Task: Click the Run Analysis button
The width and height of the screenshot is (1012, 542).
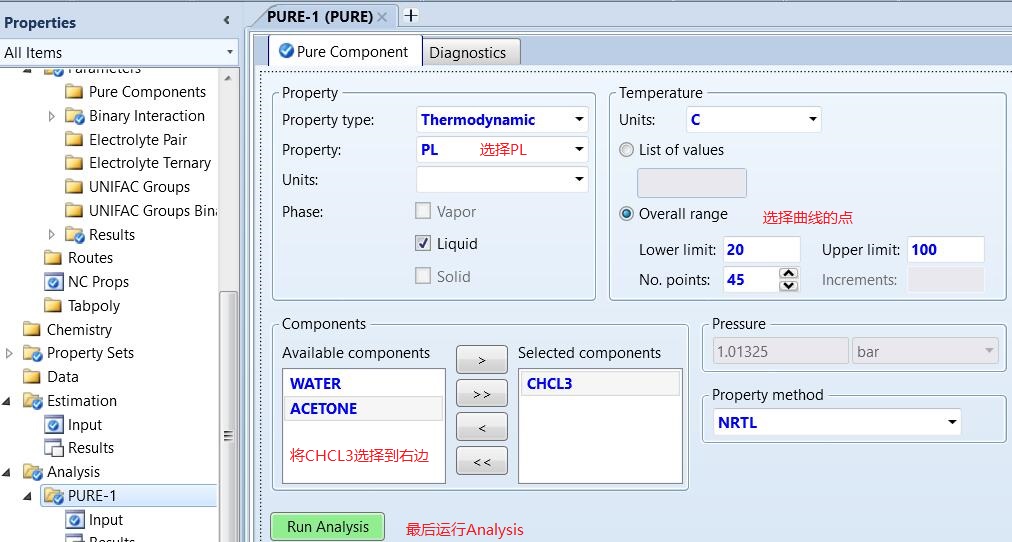Action: (327, 527)
